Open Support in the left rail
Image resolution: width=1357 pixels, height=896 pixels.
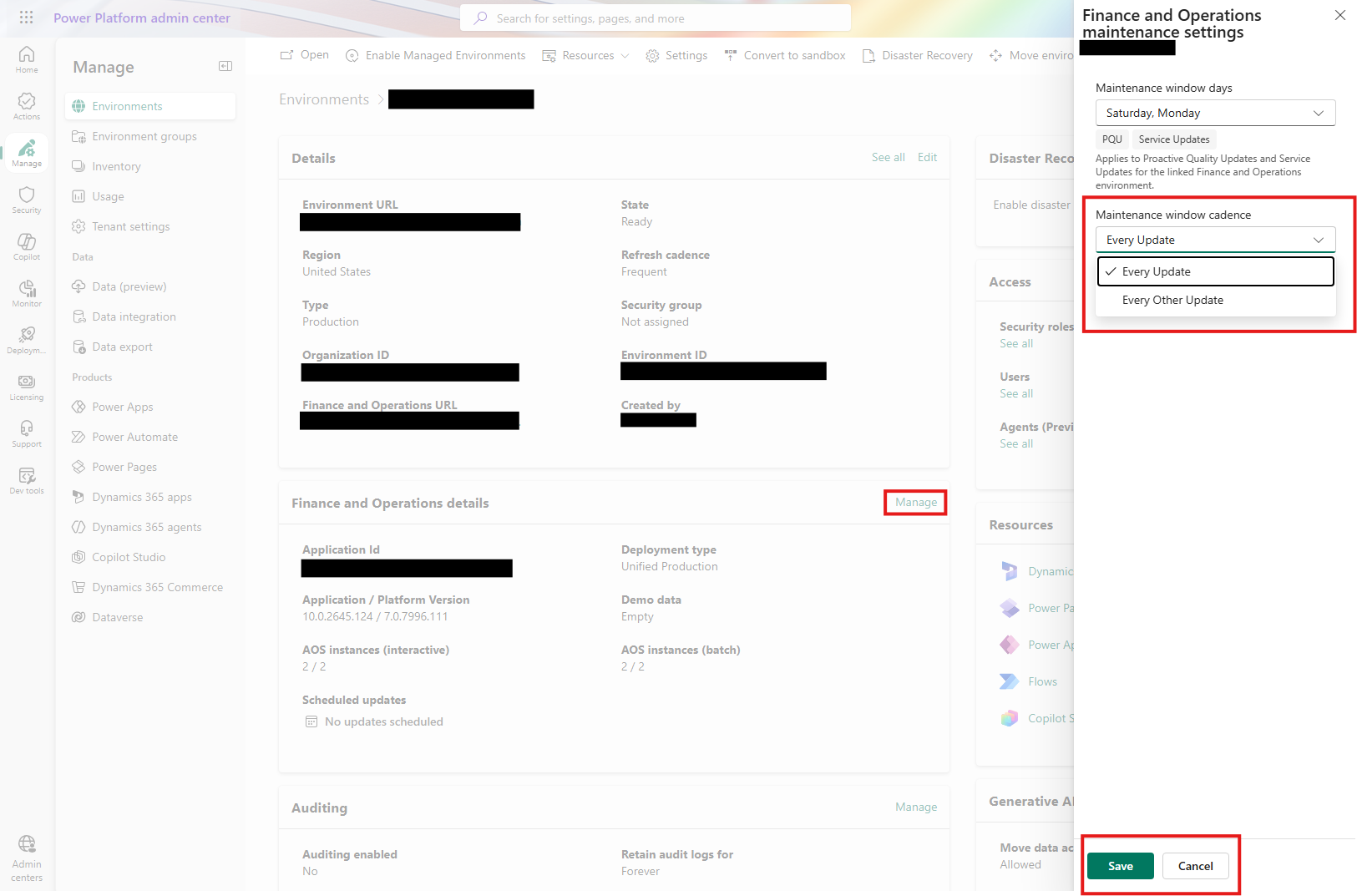[27, 433]
